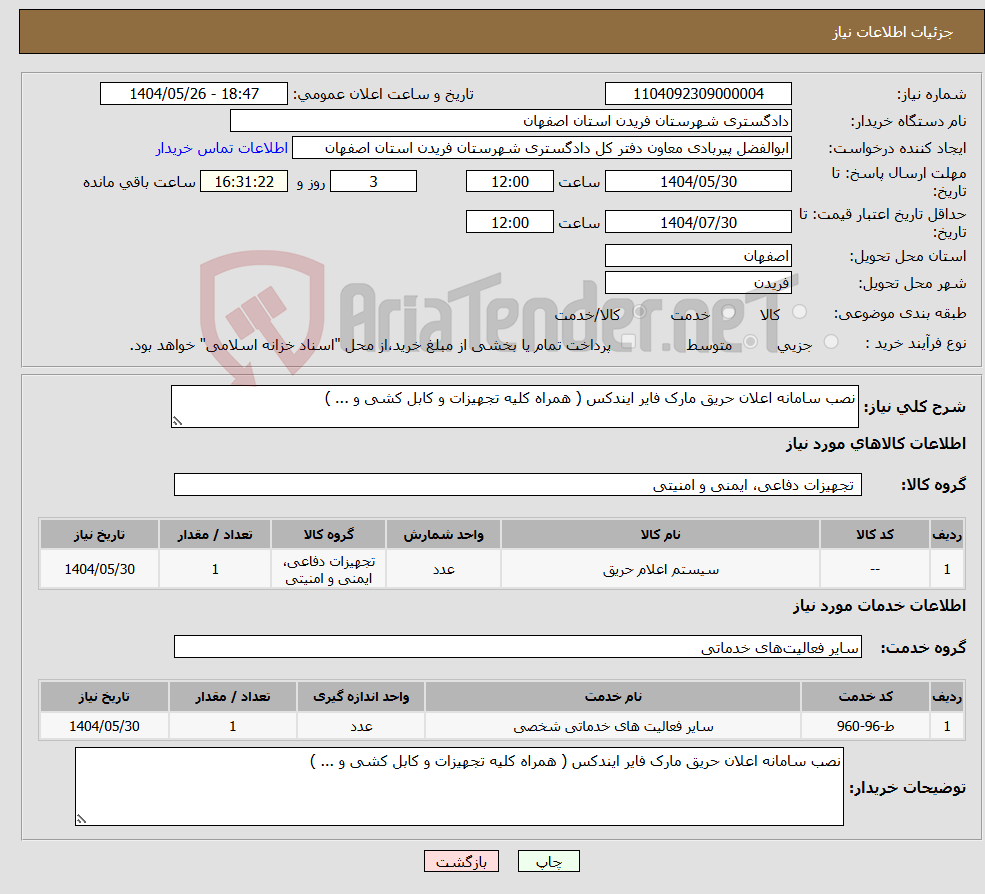Click the شماره نیاز number field
Image resolution: width=985 pixels, height=894 pixels.
698,94
